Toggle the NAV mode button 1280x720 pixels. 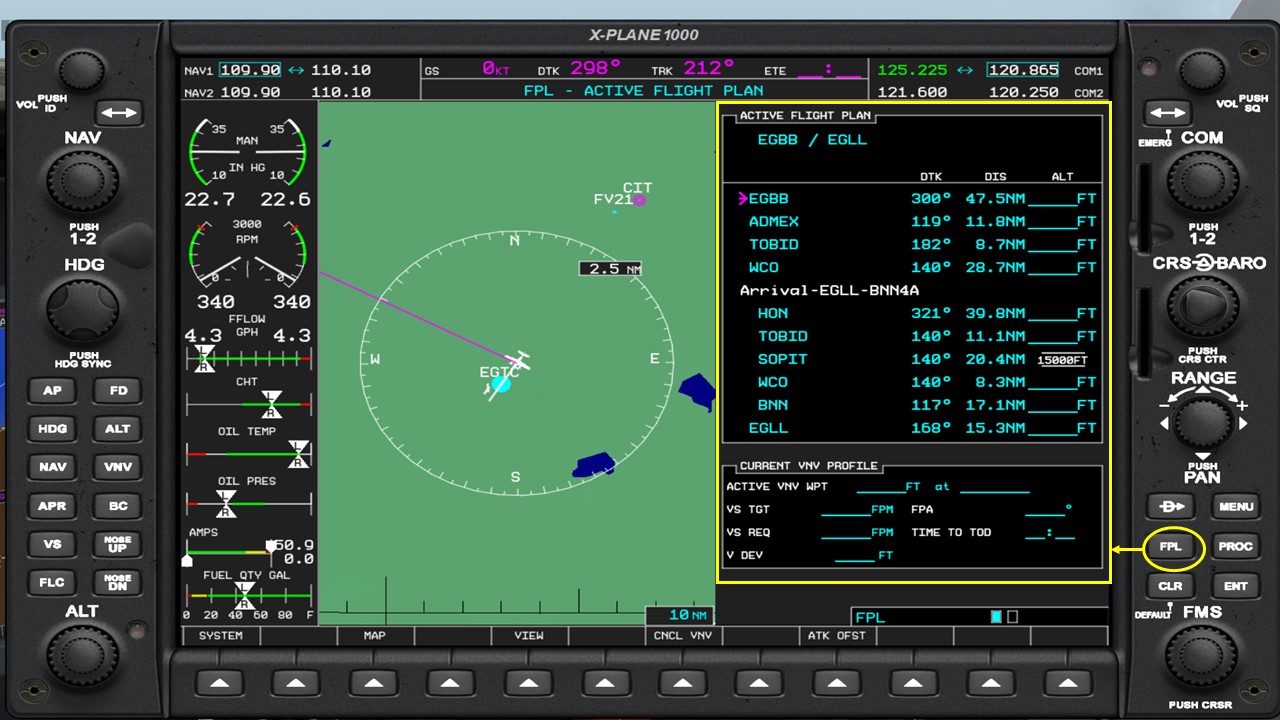52,467
